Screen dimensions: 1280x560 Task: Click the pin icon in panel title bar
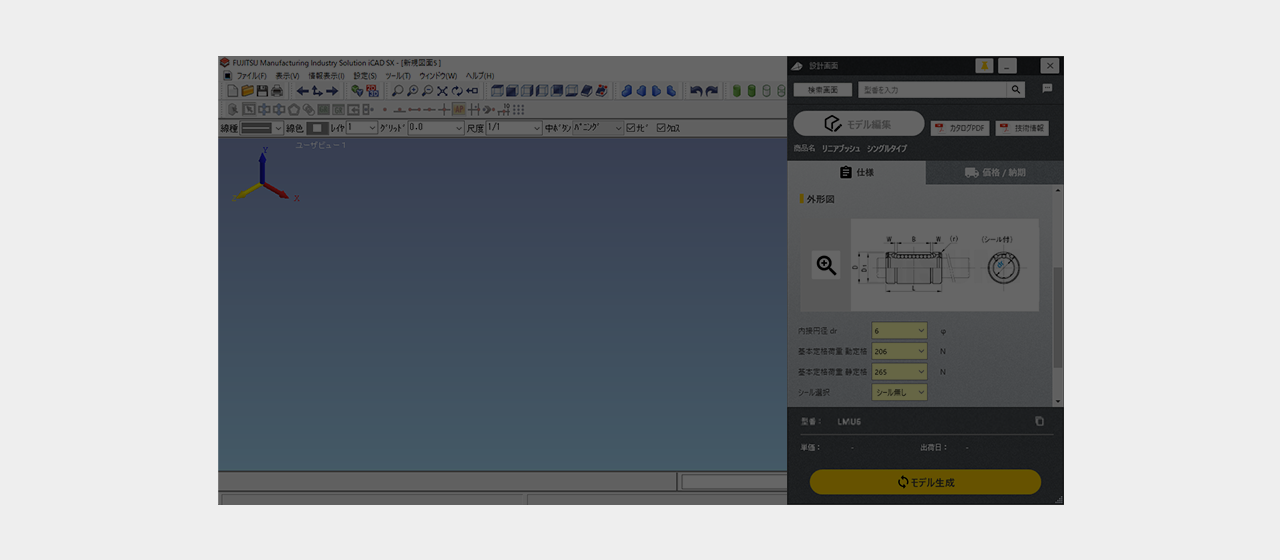pyautogui.click(x=984, y=66)
